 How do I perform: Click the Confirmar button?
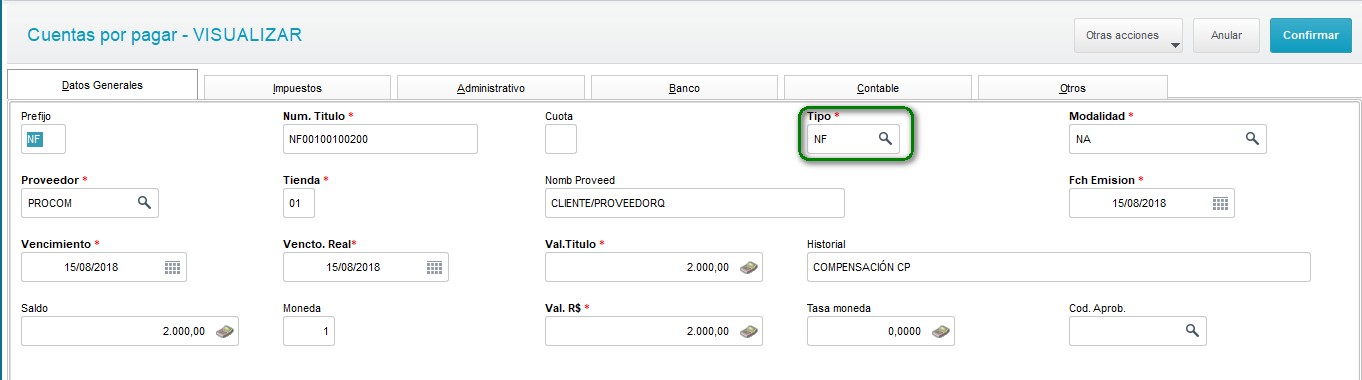click(x=1310, y=35)
